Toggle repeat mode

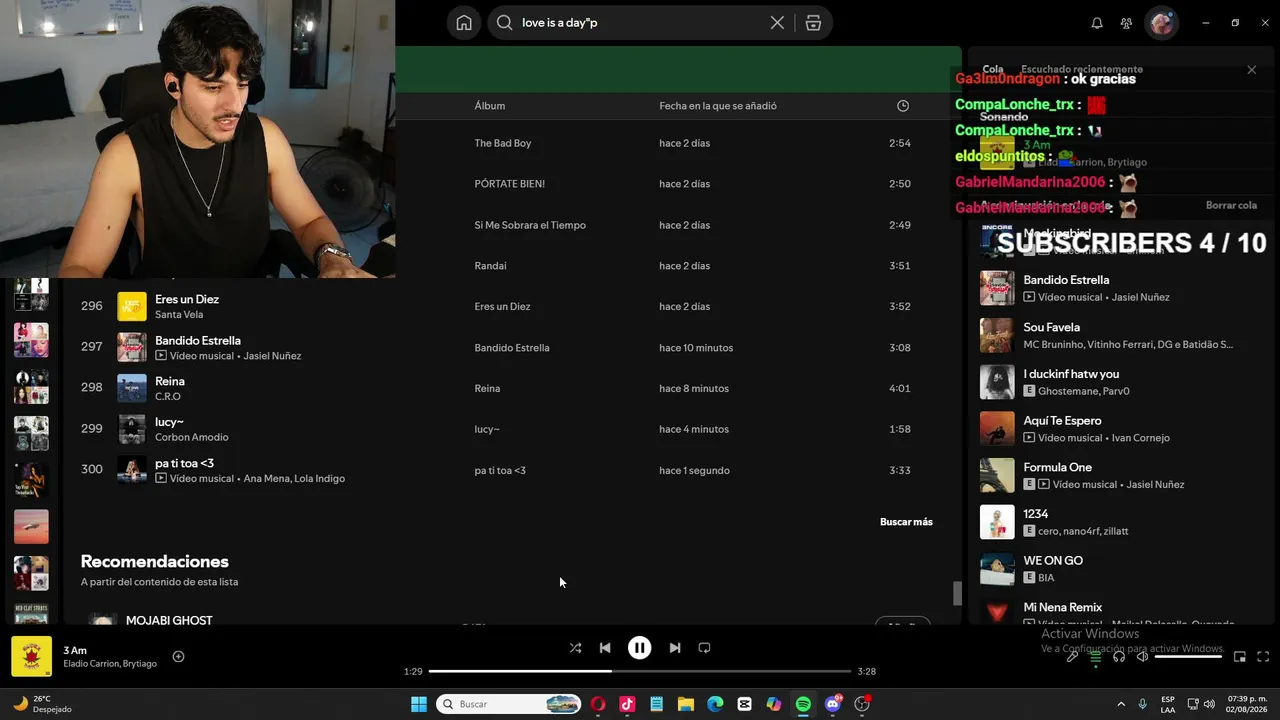(x=704, y=648)
